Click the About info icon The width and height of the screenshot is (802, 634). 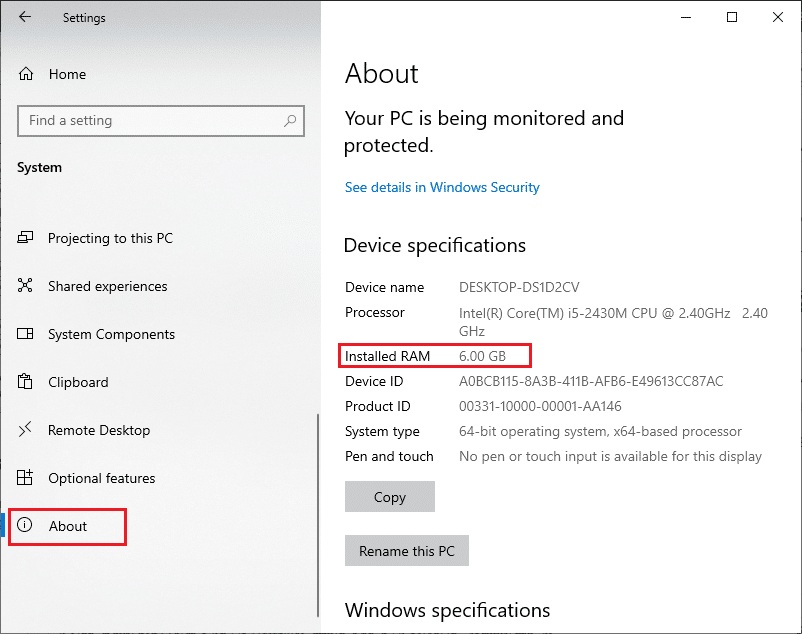coord(26,526)
